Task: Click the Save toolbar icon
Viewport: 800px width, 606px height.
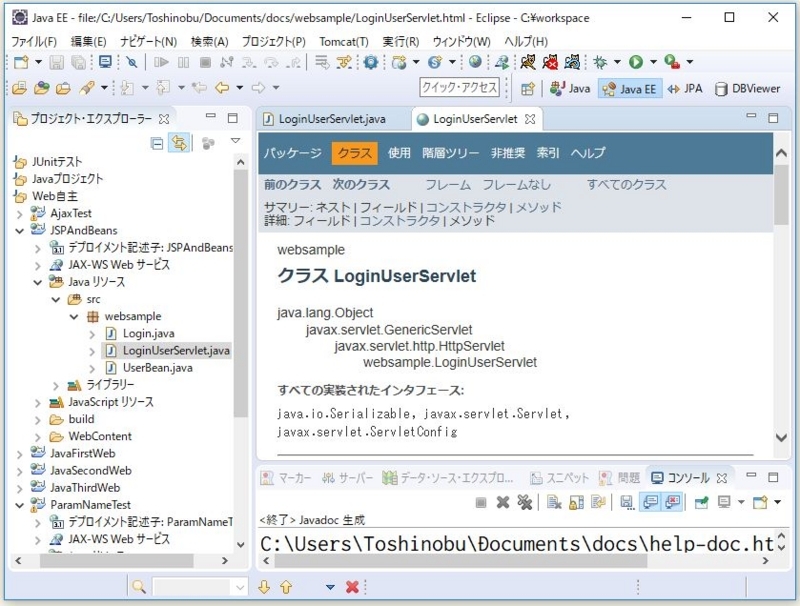Action: coord(56,62)
